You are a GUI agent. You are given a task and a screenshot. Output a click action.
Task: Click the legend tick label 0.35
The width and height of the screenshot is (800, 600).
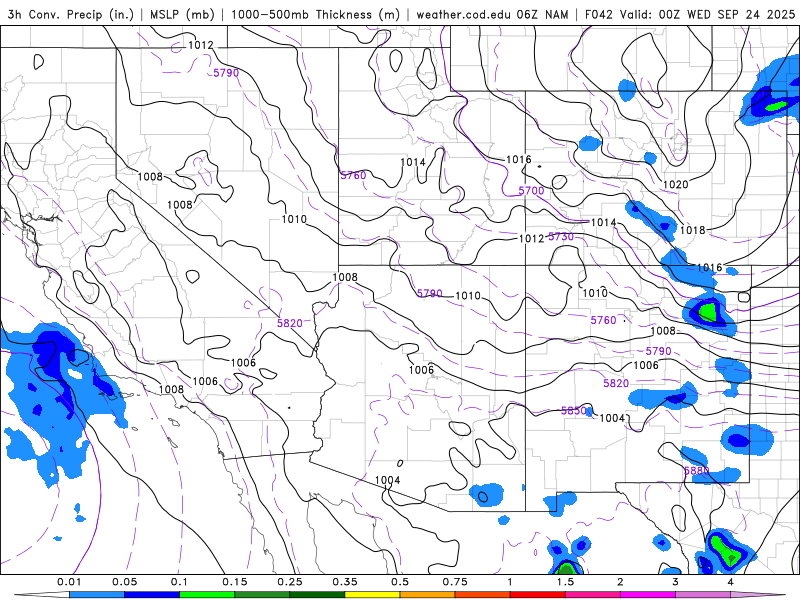pos(345,582)
